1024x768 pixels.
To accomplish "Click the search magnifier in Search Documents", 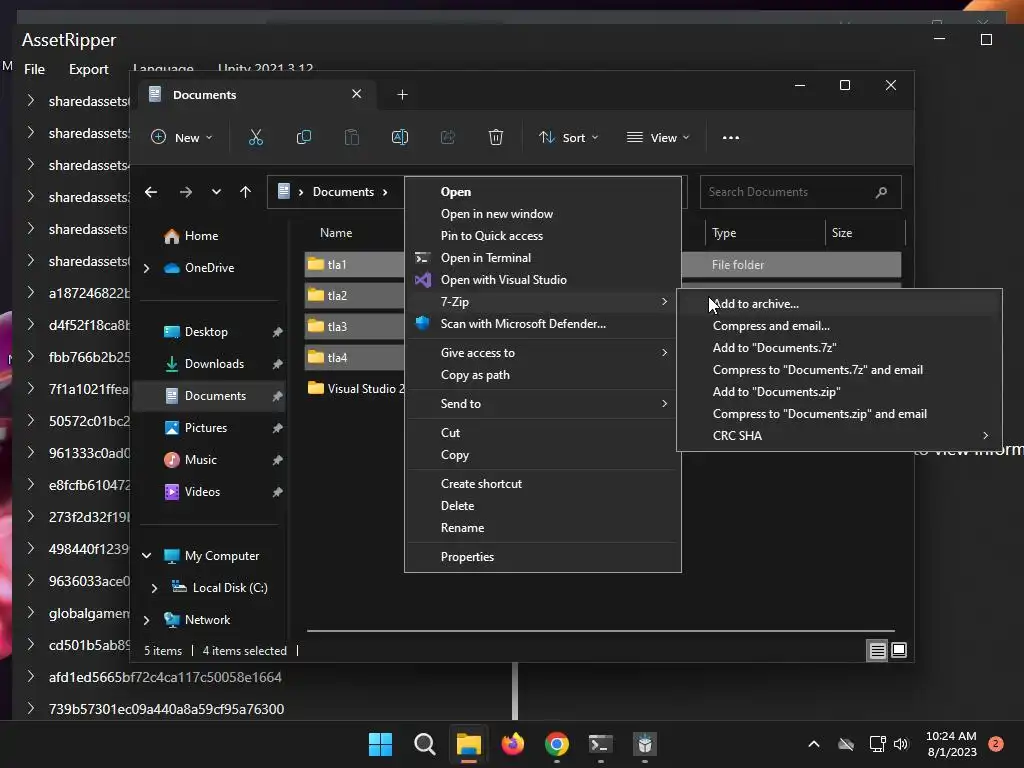I will [x=881, y=192].
